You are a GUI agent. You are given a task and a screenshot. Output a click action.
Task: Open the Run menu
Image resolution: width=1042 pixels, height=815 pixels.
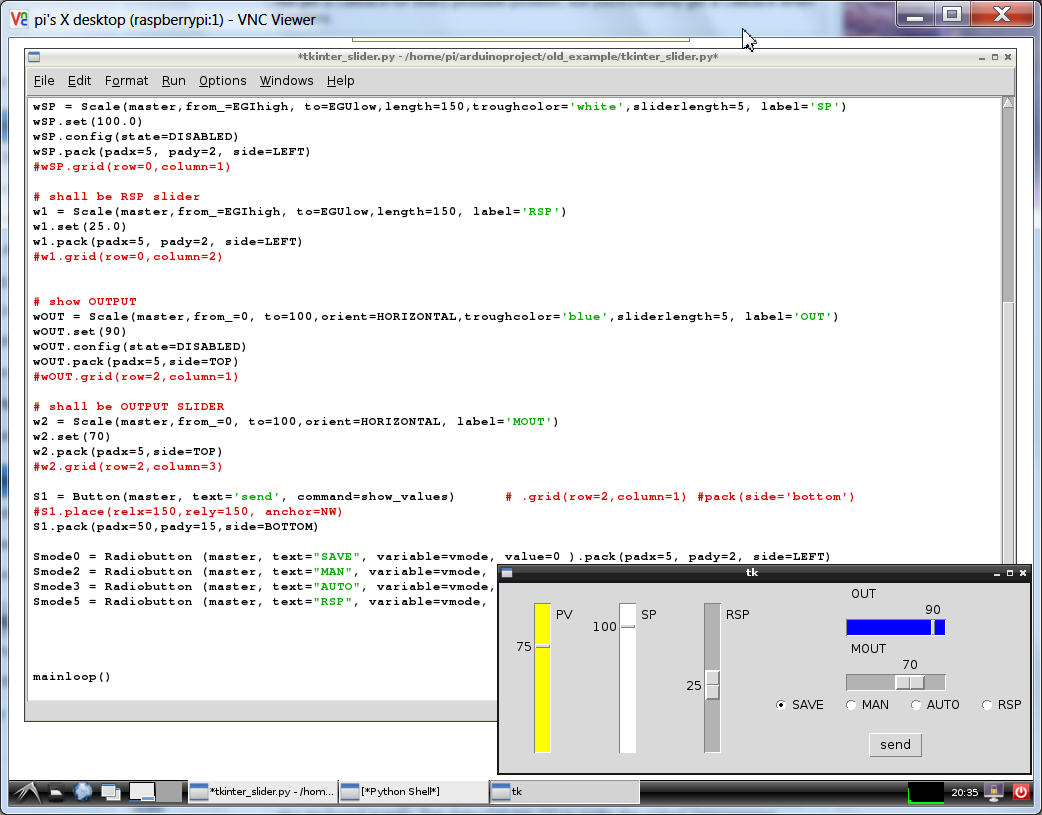click(173, 81)
